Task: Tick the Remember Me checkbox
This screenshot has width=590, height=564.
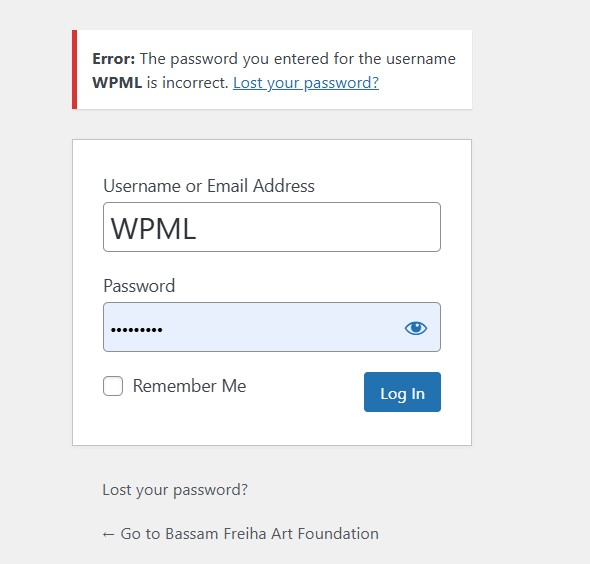Action: pos(113,386)
